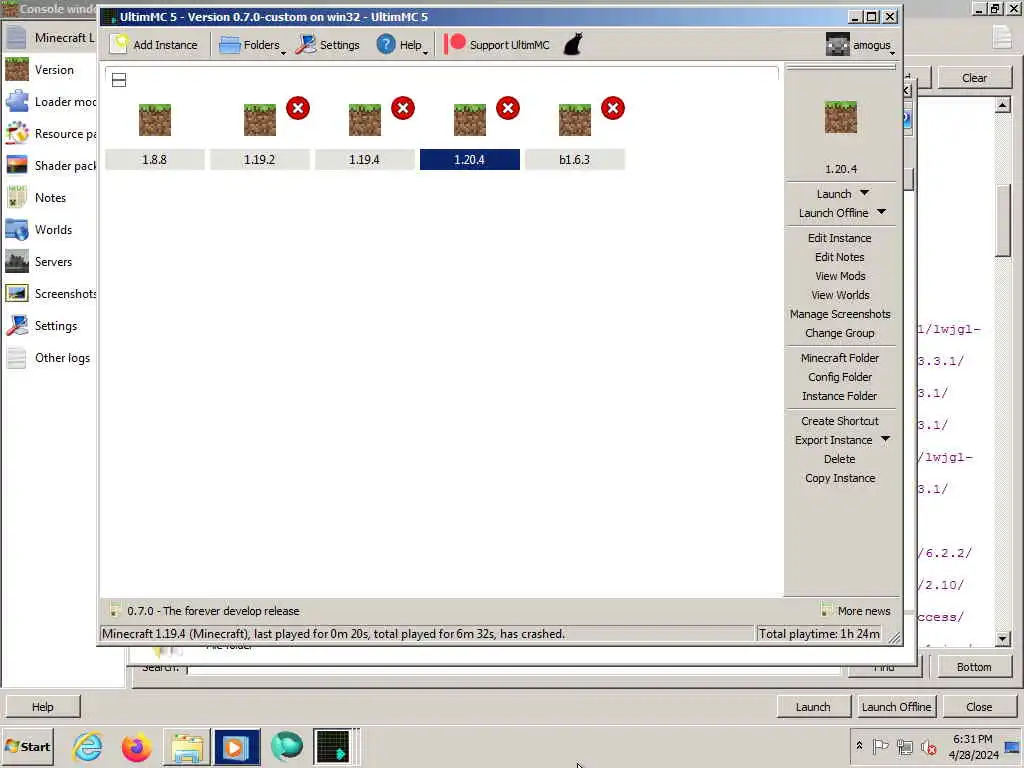Click Help button in console window
This screenshot has width=1024, height=768.
pyautogui.click(x=42, y=707)
